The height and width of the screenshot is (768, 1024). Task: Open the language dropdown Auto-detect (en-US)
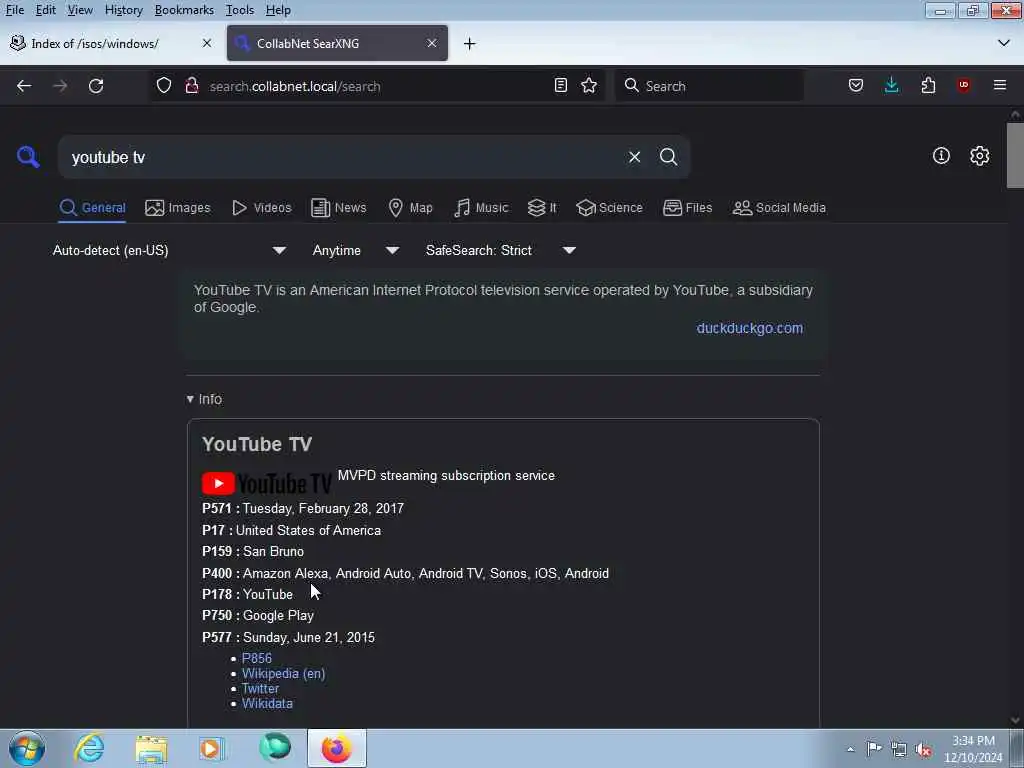tap(169, 250)
